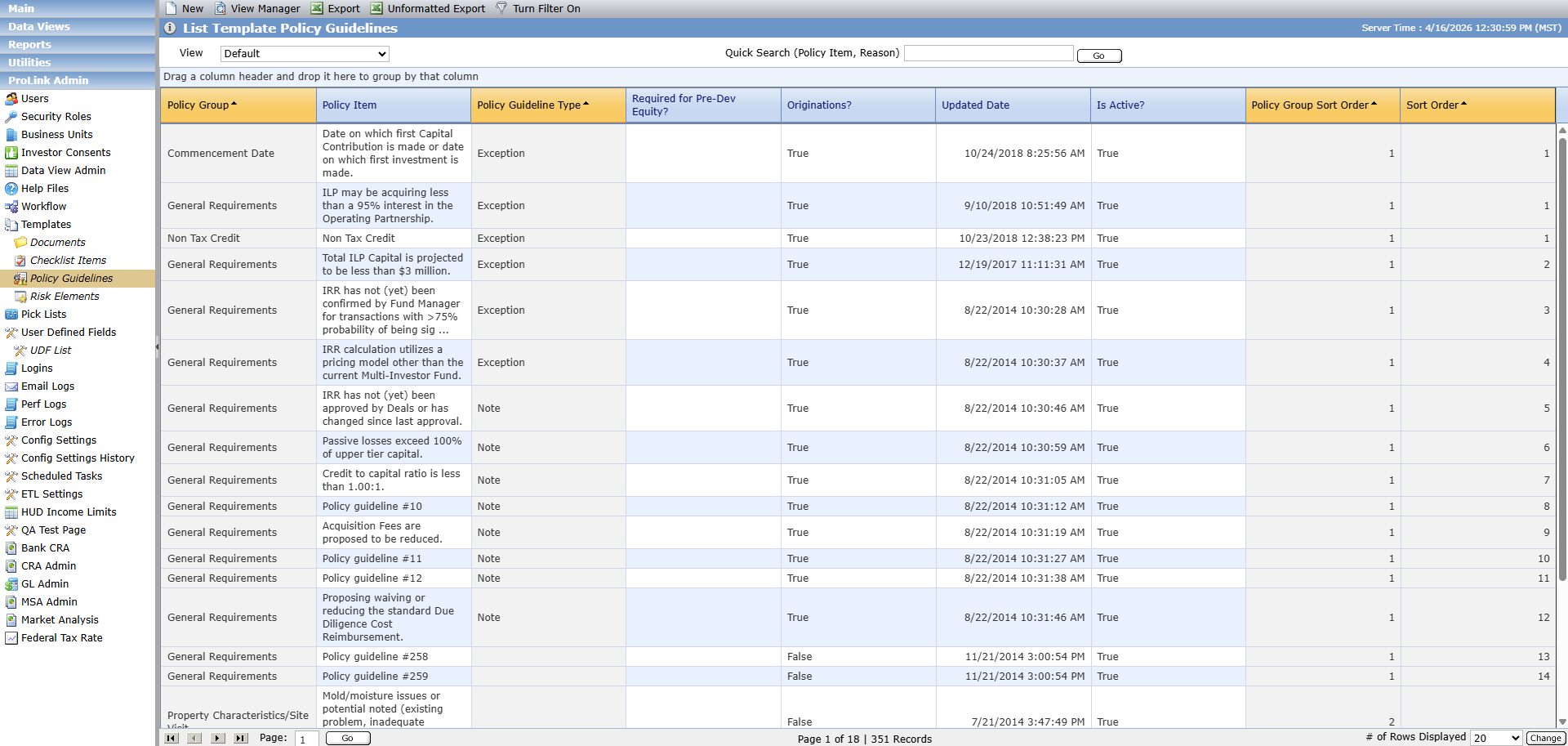1568x746 pixels.
Task: Click the Security Roles key icon
Action: pos(11,117)
